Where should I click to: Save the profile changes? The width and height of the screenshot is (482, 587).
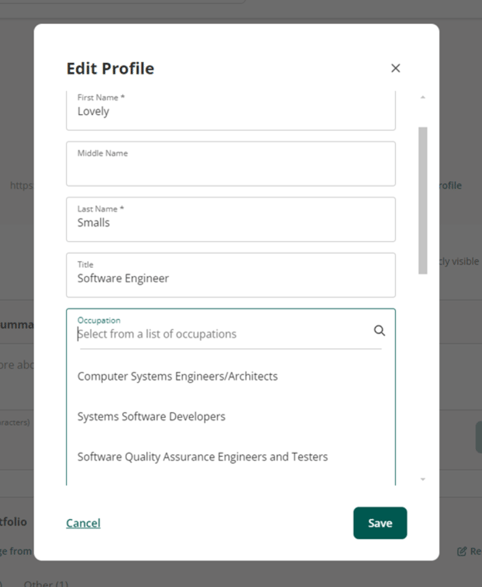pyautogui.click(x=380, y=523)
